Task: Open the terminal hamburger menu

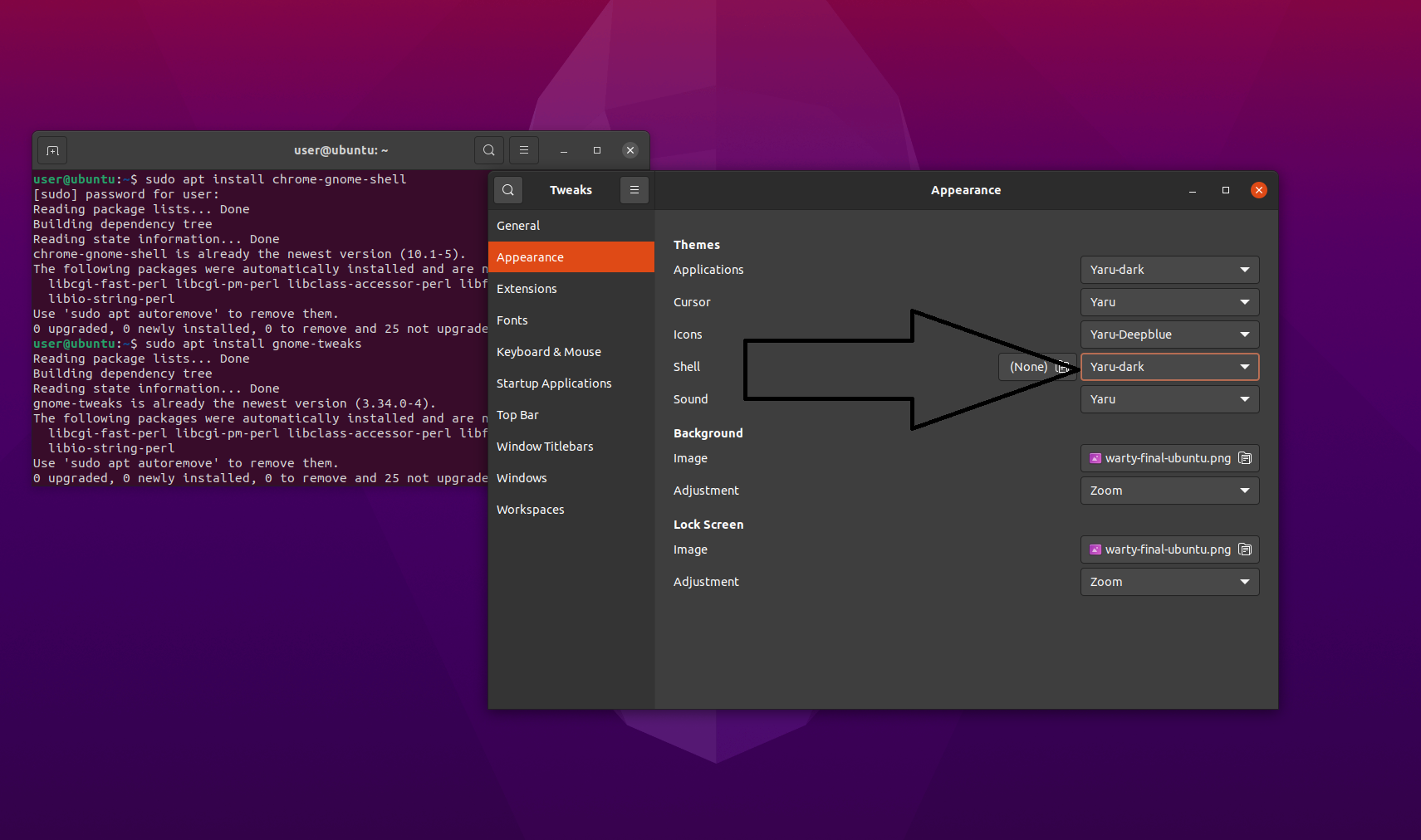Action: 524,150
